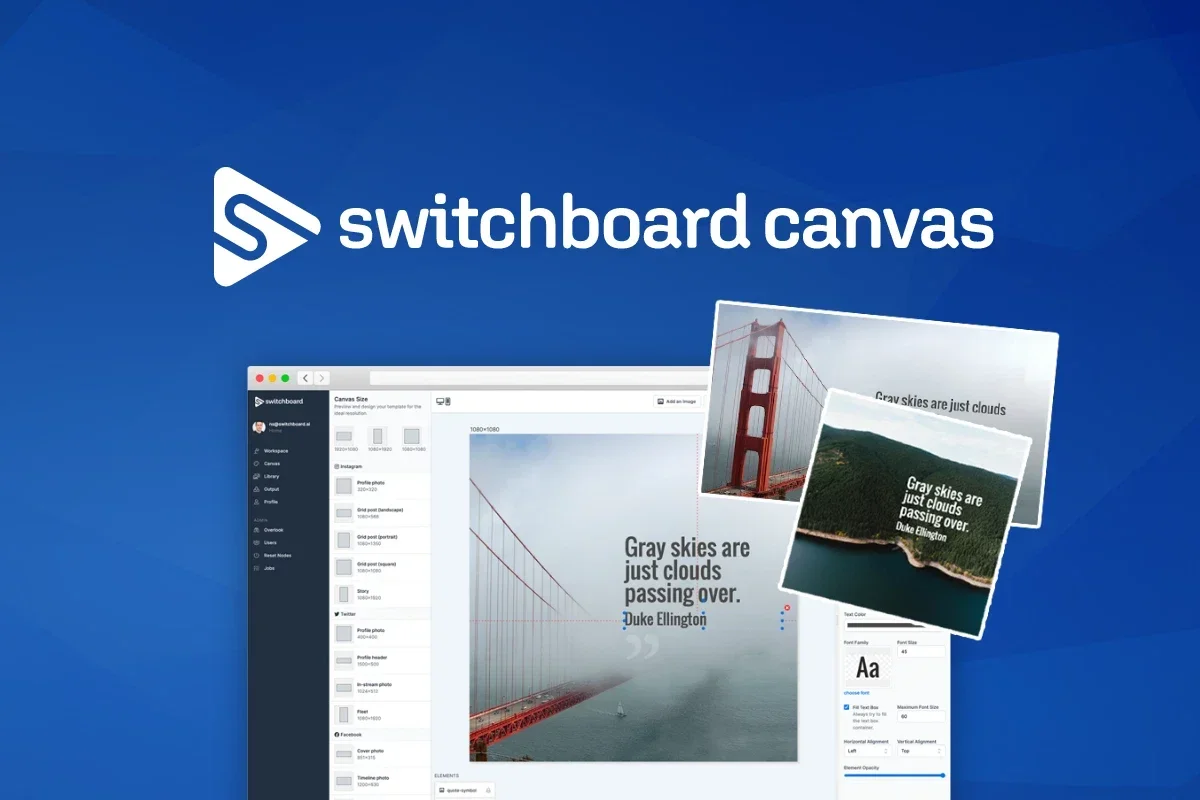Toggle the Fill Text Box checkbox
Viewport: 1200px width, 800px height.
pyautogui.click(x=847, y=707)
